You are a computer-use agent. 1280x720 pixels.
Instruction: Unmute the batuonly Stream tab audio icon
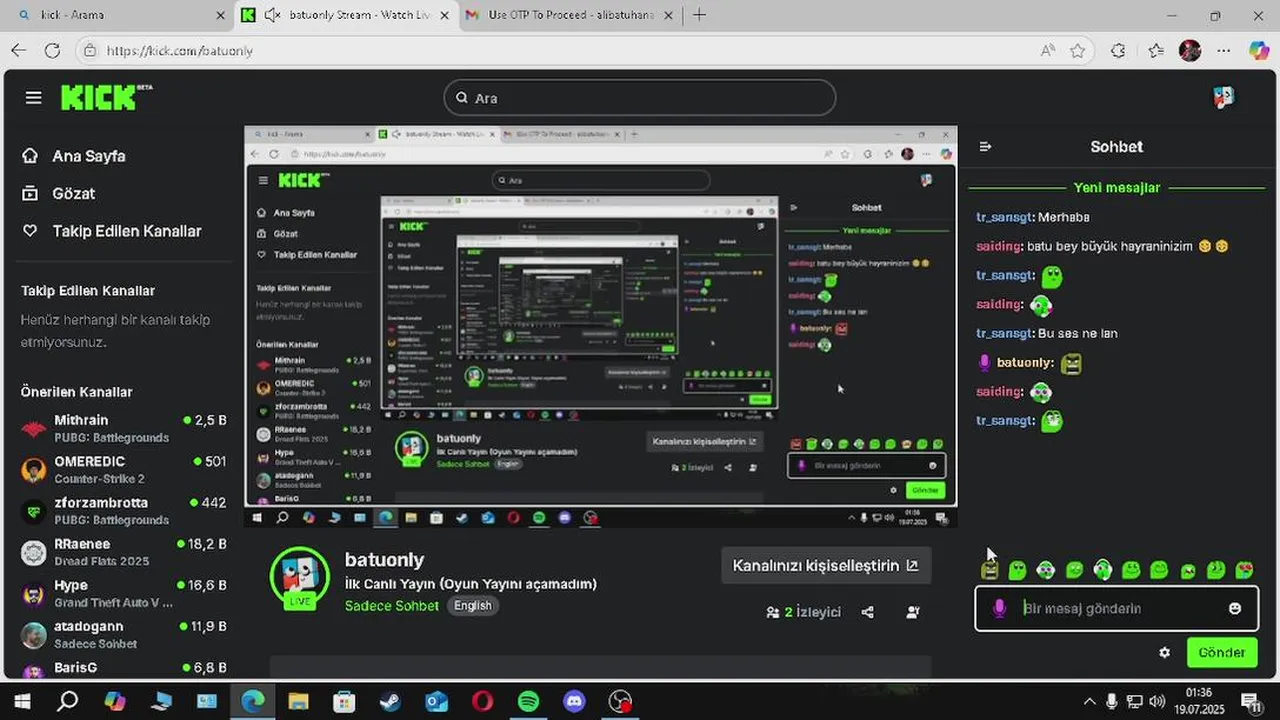[271, 15]
